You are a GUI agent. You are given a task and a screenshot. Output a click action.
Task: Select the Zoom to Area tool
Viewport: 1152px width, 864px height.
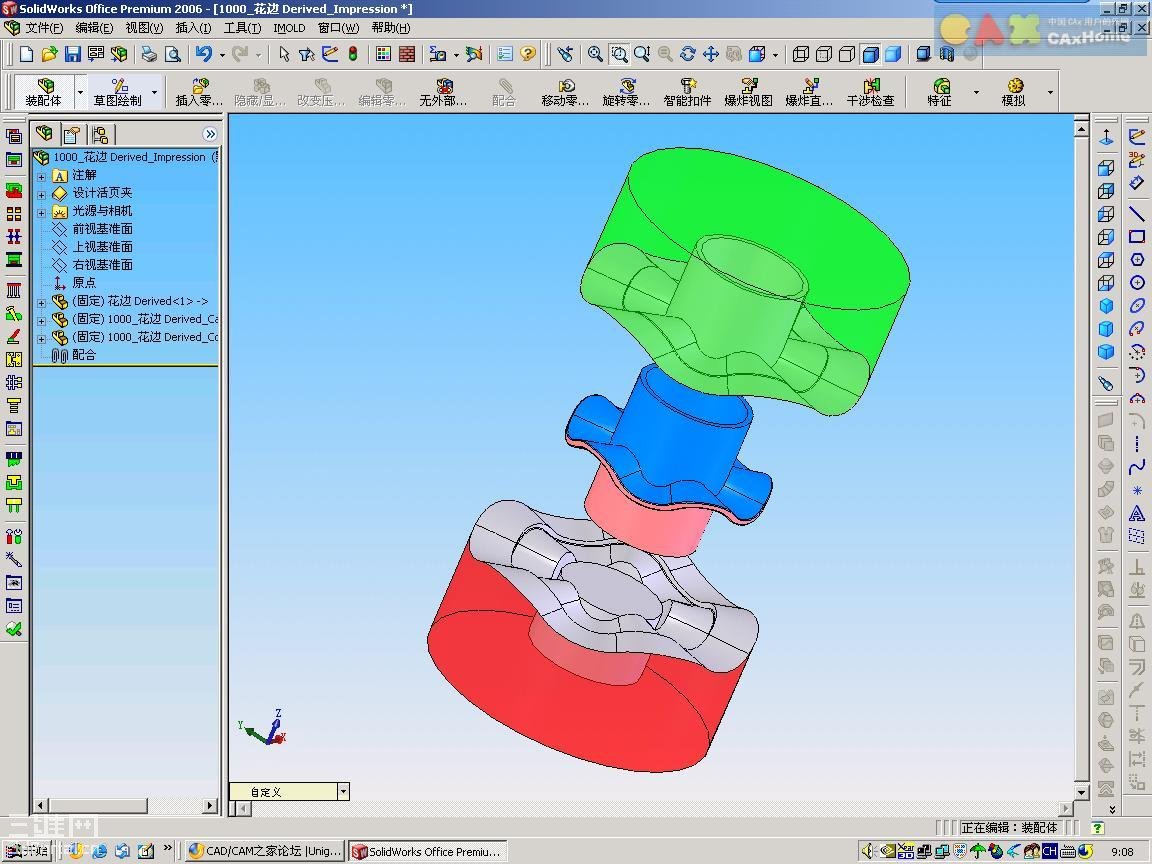pyautogui.click(x=619, y=54)
